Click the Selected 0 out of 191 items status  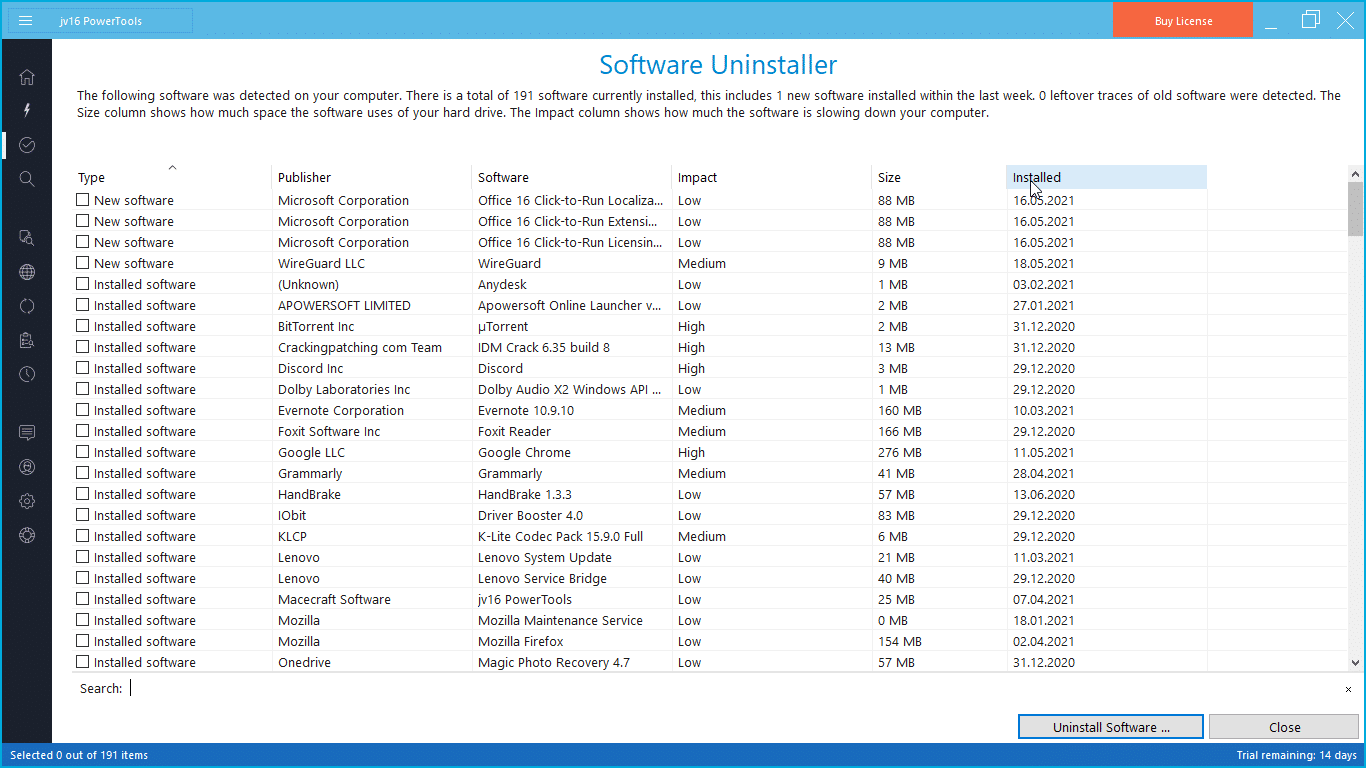tap(79, 755)
